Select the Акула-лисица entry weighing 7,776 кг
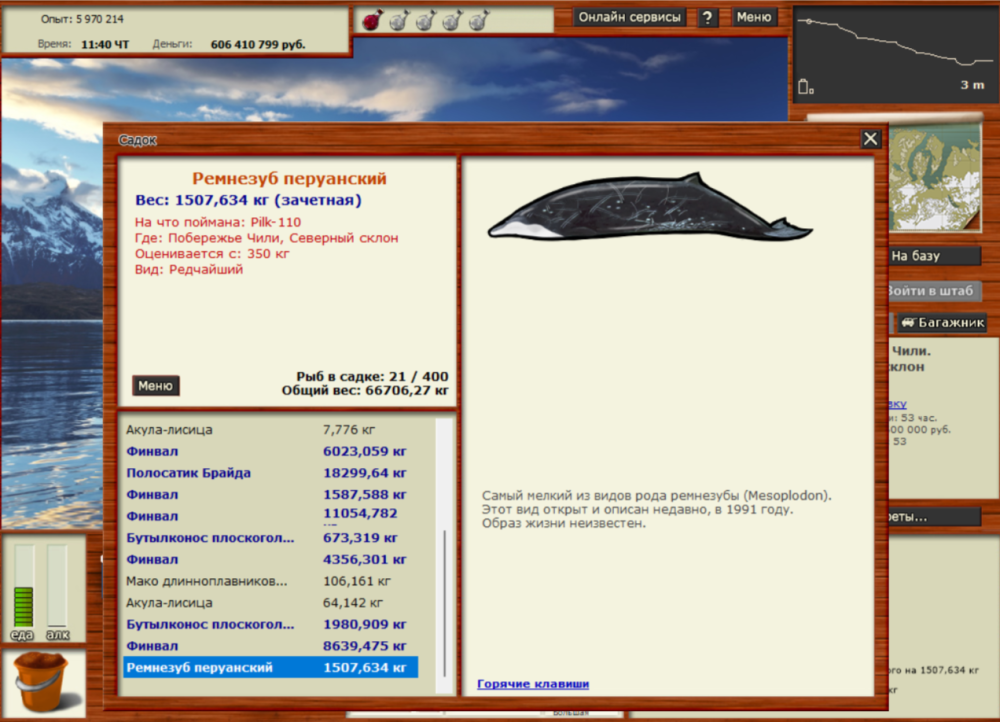The height and width of the screenshot is (722, 1000). 270,429
